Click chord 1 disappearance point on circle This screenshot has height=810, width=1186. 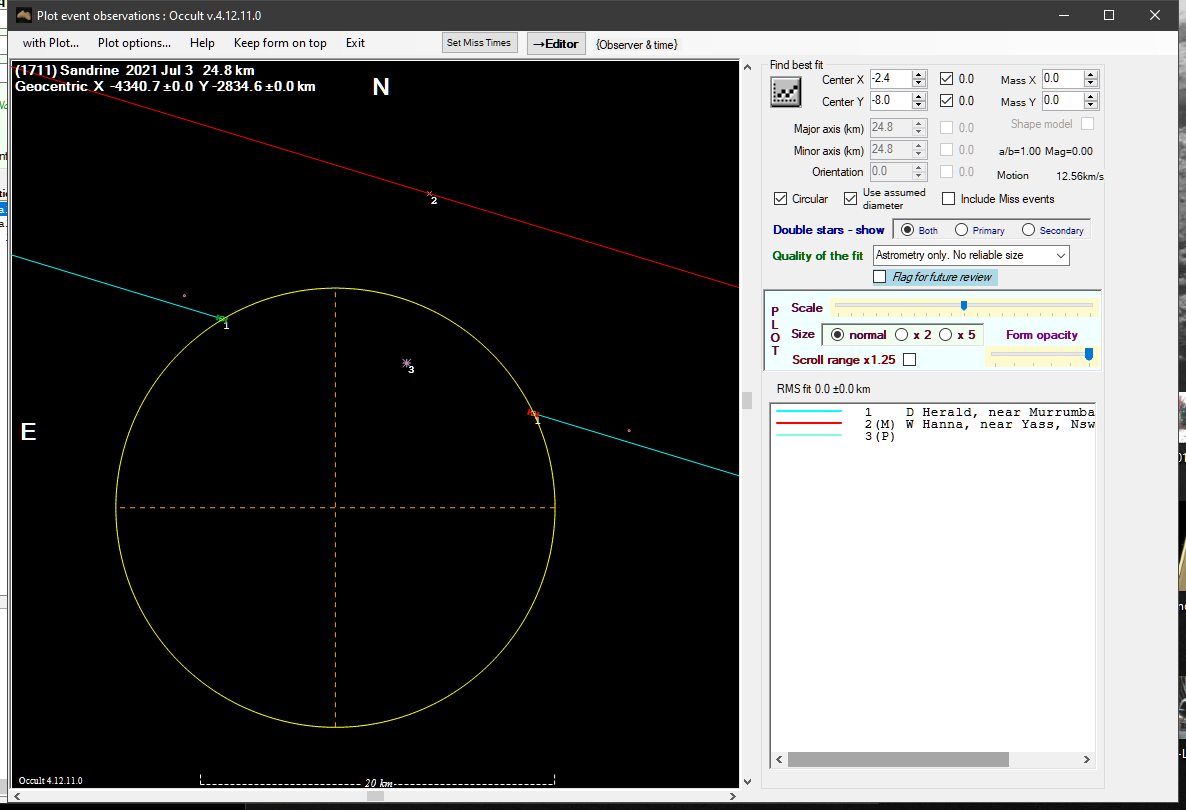(x=221, y=318)
